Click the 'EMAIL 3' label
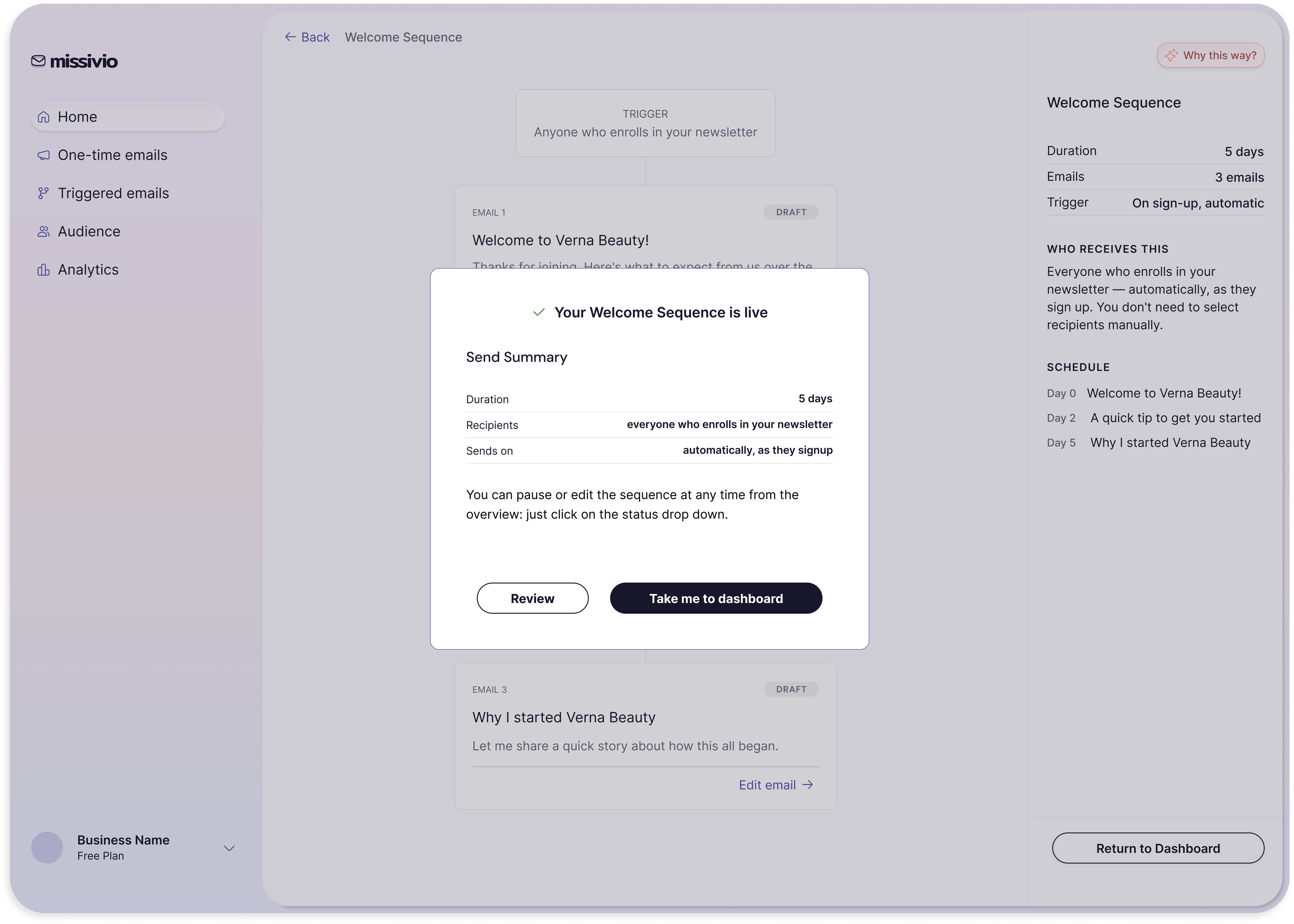This screenshot has height=924, width=1294. pos(489,690)
